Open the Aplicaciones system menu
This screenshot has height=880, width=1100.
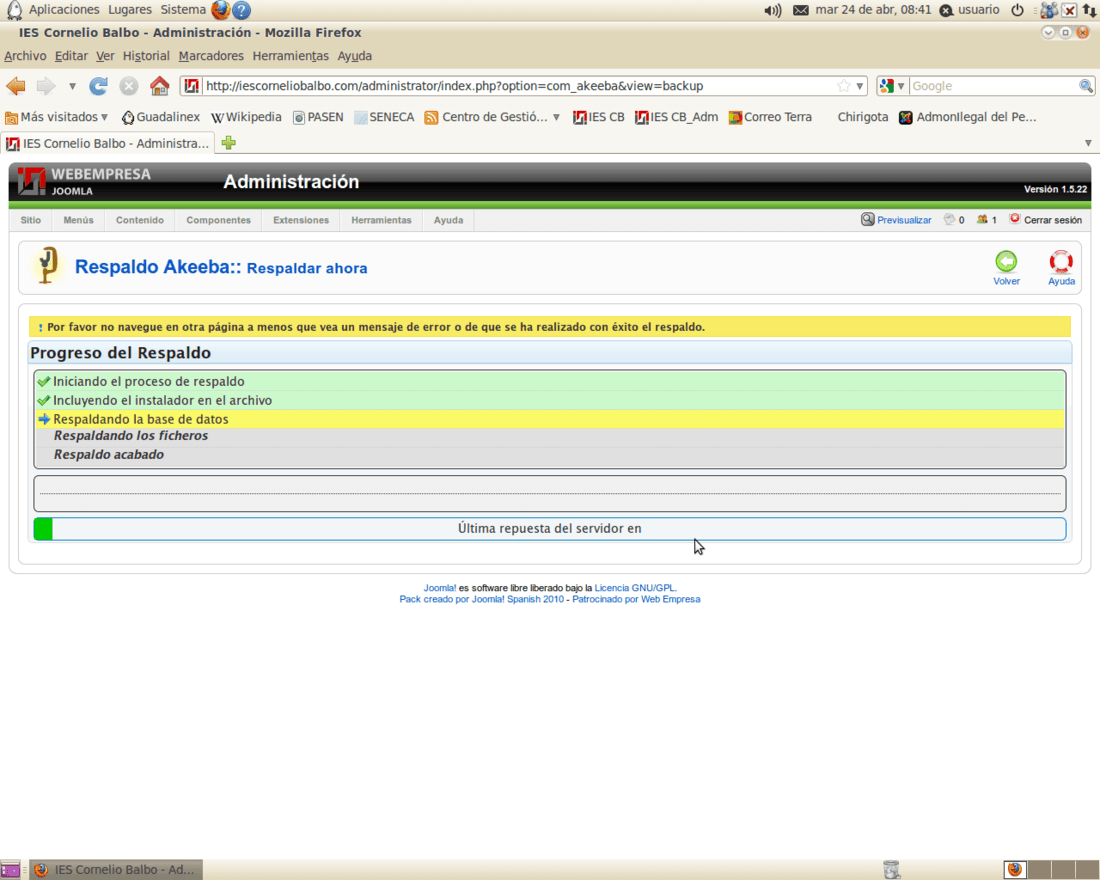(64, 10)
